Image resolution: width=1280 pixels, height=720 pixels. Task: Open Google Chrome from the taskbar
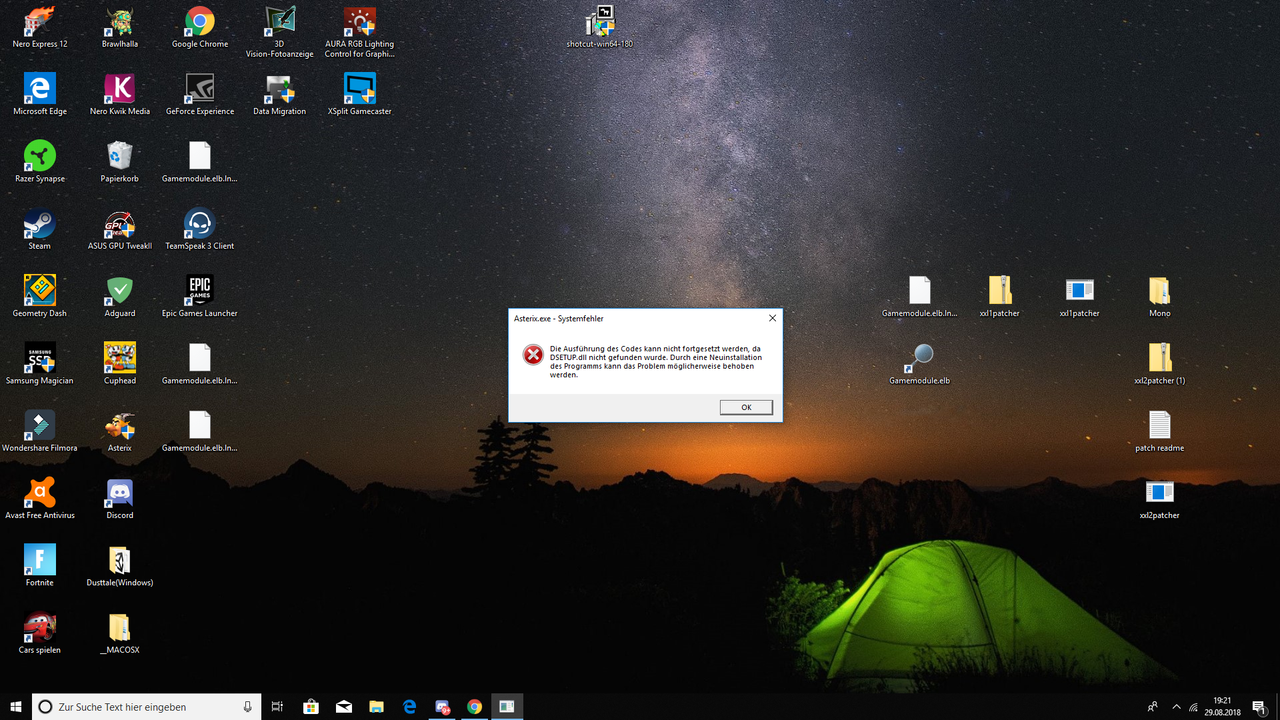click(x=474, y=707)
